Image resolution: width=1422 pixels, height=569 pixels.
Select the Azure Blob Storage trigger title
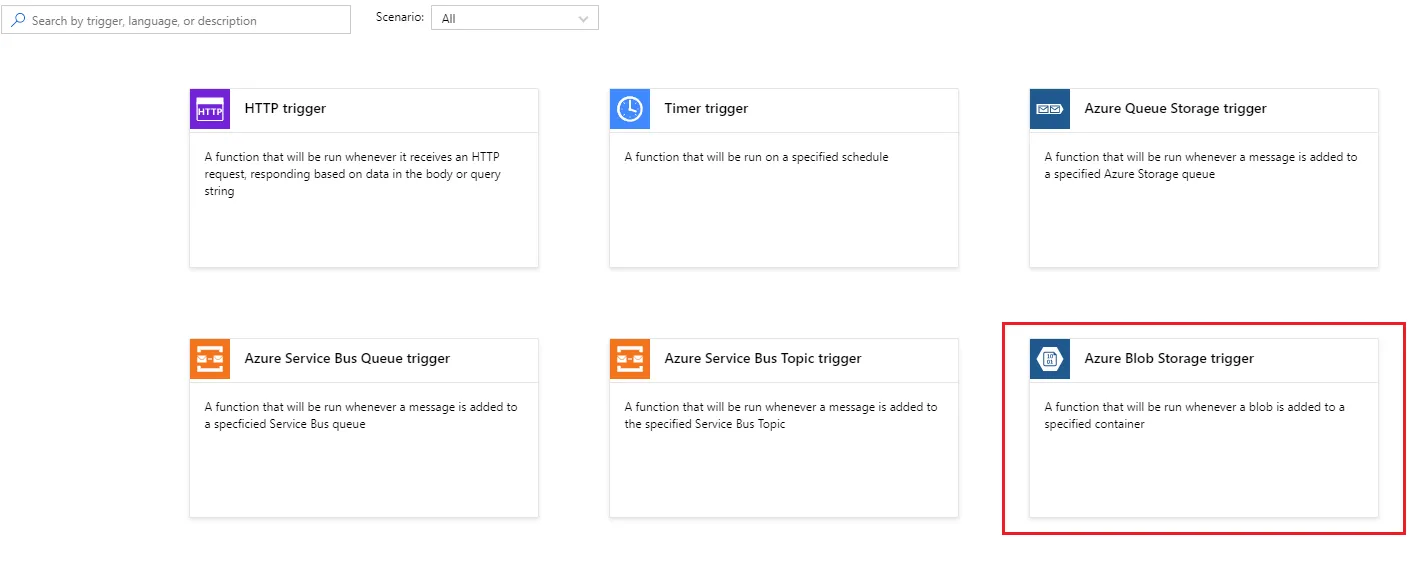pos(1169,358)
